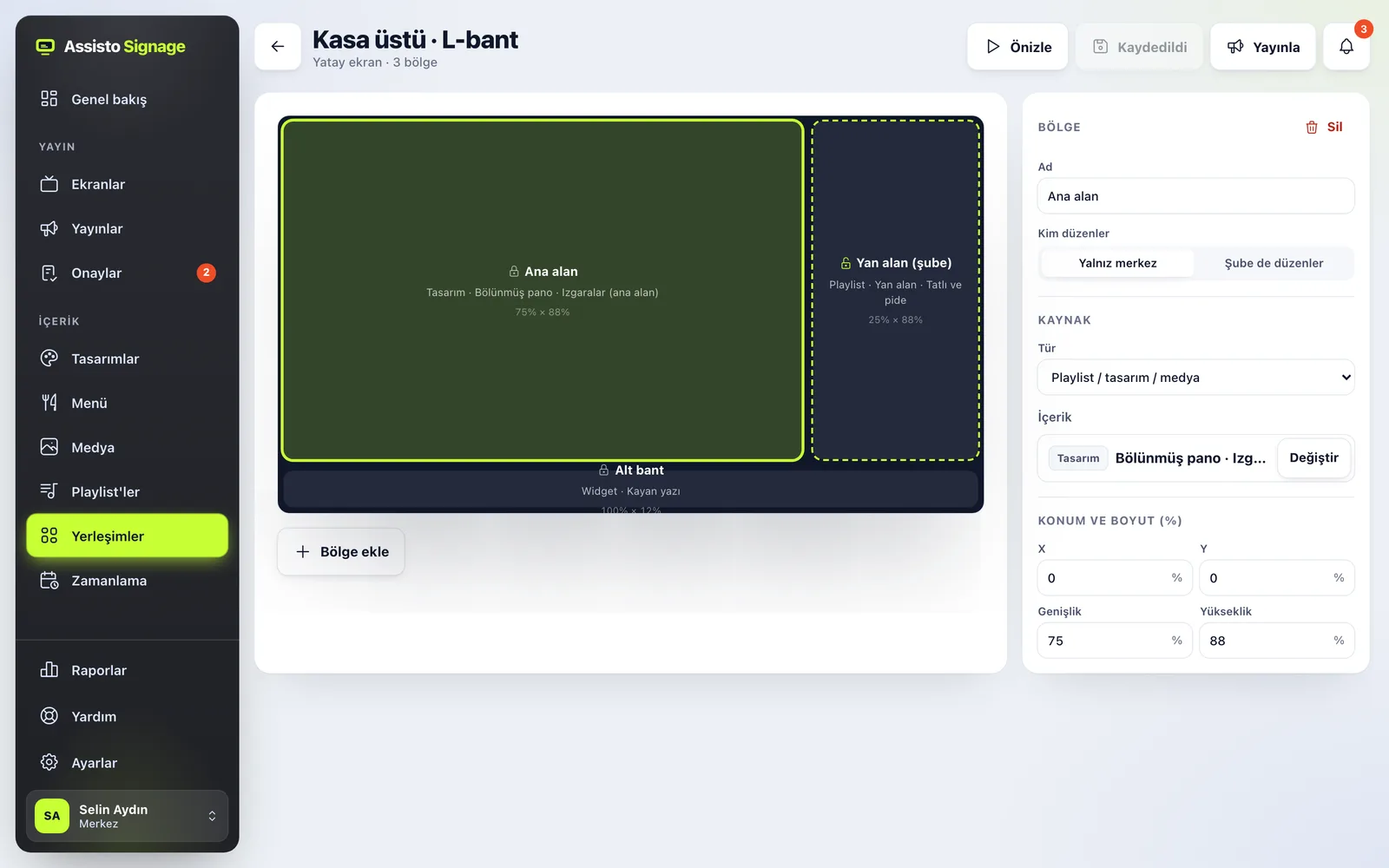Open the Tür source type dropdown

coord(1195,378)
